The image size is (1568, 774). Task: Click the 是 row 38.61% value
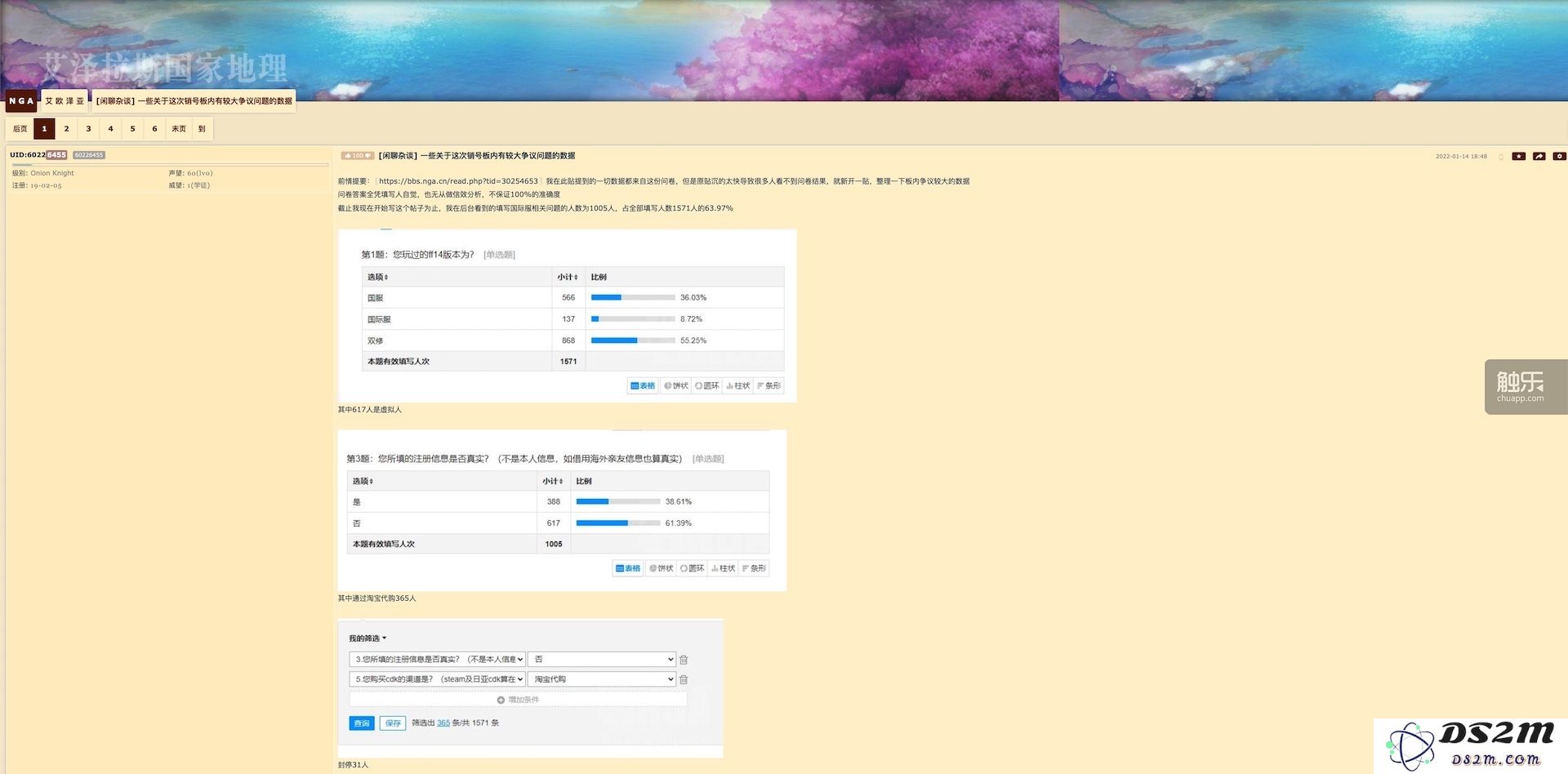tap(679, 502)
